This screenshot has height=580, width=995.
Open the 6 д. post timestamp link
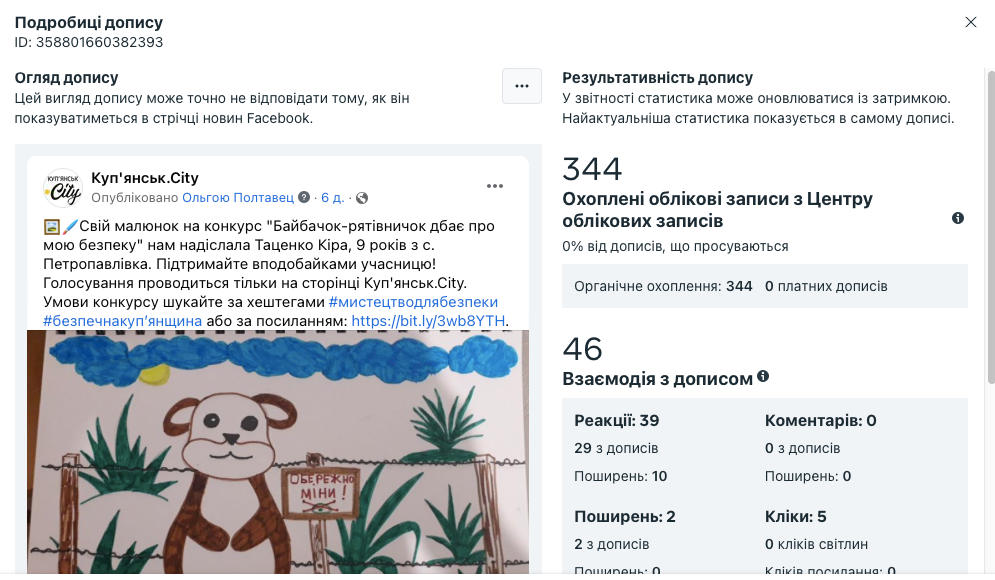(332, 197)
